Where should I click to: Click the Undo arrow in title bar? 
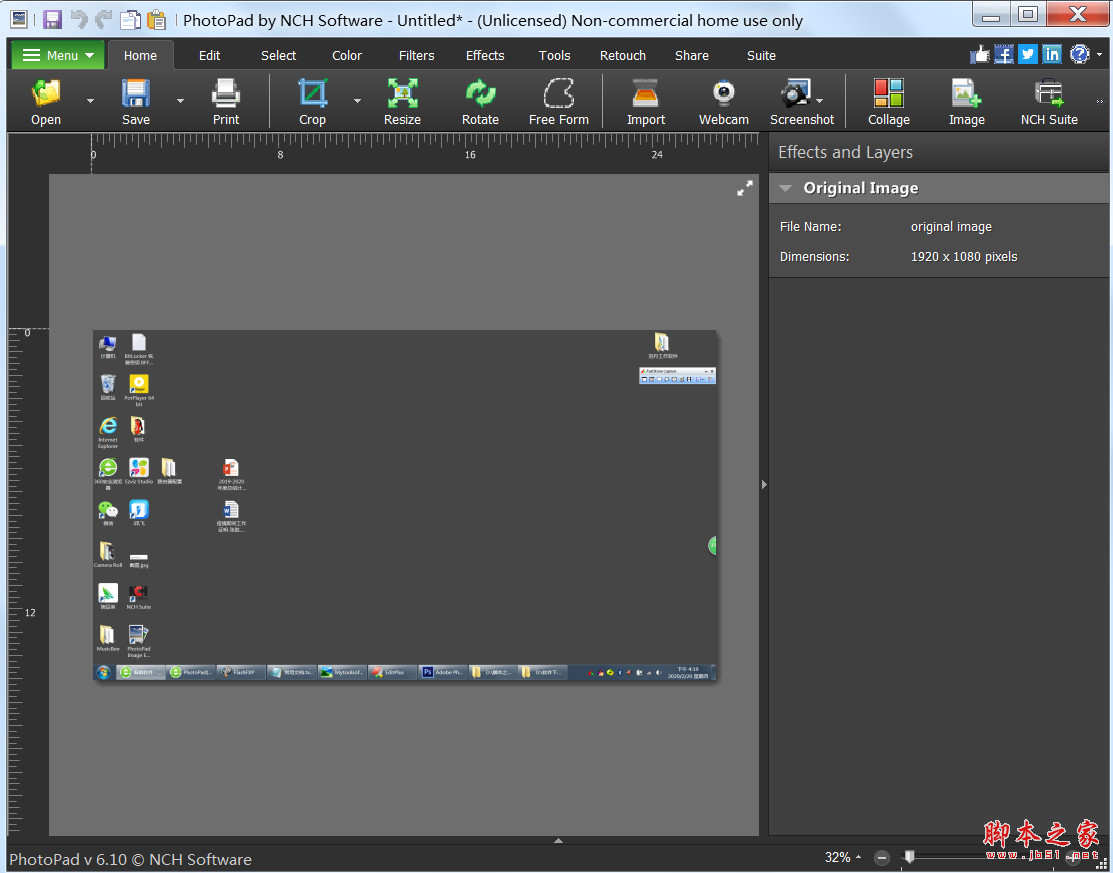pos(79,19)
